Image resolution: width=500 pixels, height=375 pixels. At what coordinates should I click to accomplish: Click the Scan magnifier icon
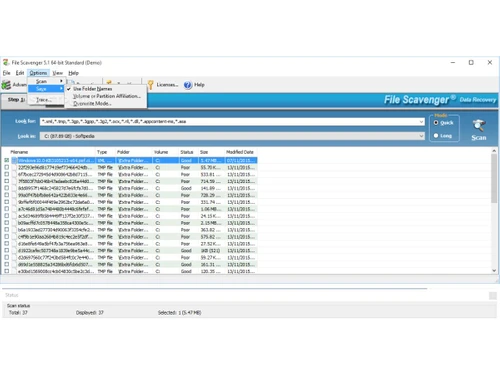[478, 126]
